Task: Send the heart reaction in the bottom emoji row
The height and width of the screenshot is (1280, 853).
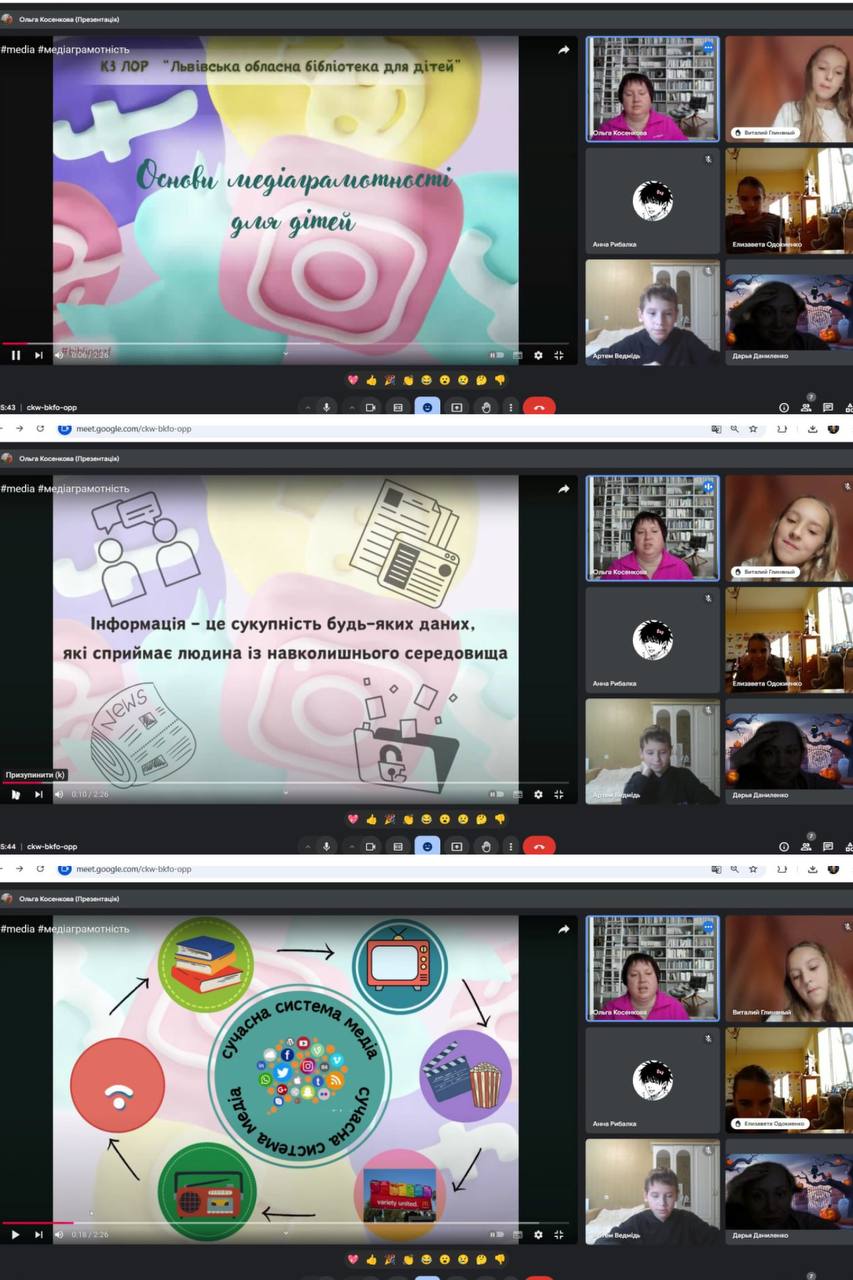Action: coord(352,1258)
